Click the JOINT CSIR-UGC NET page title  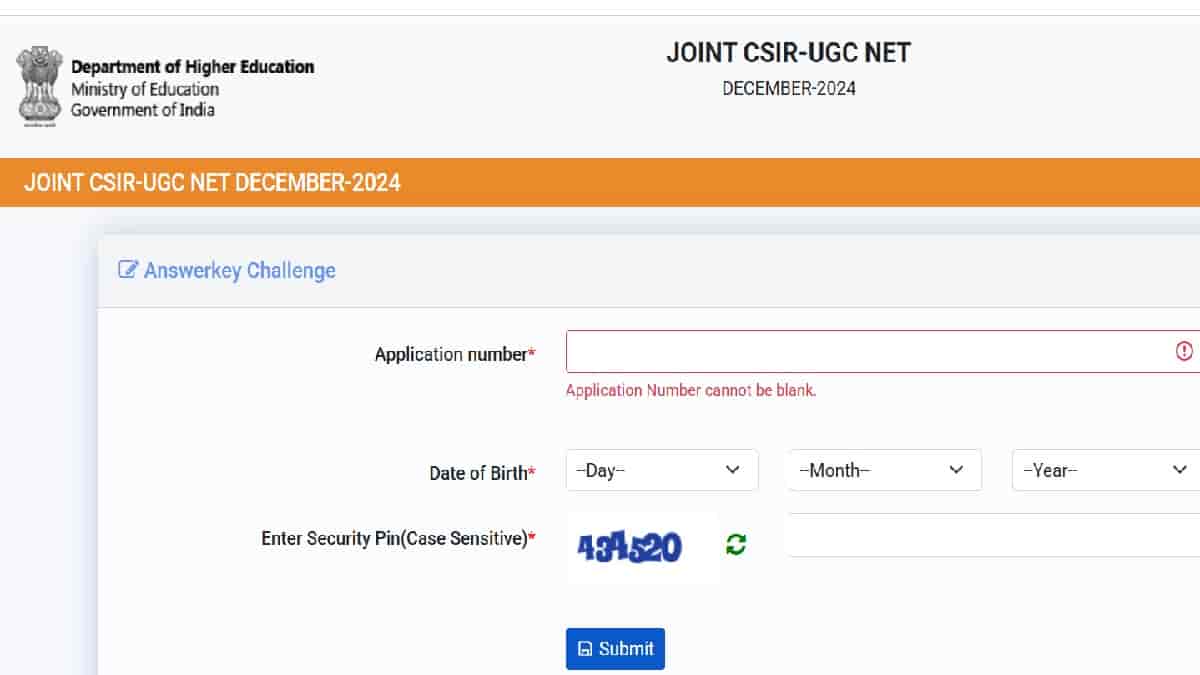coord(789,52)
